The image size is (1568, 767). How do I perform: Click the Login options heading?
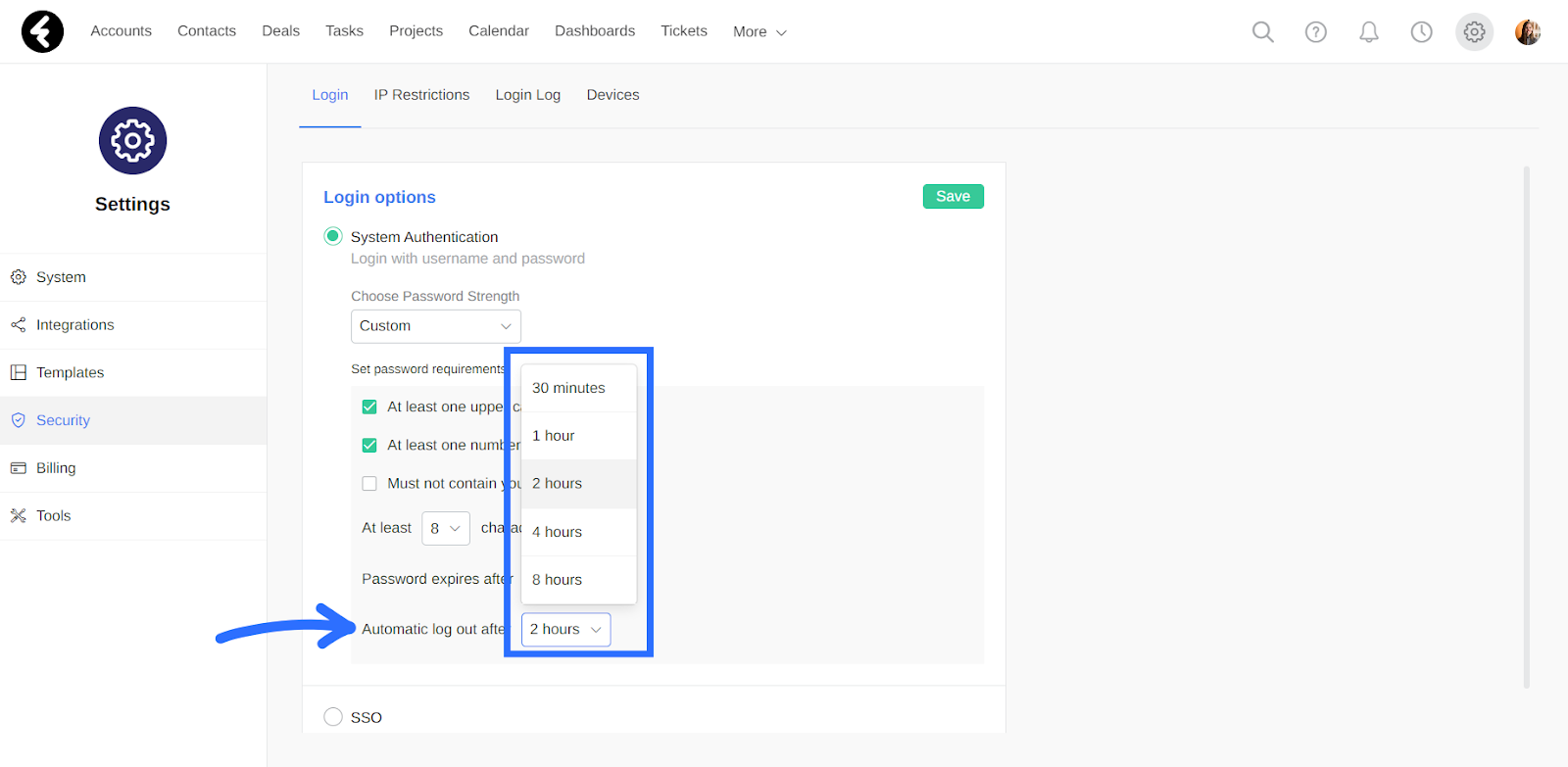pyautogui.click(x=380, y=197)
